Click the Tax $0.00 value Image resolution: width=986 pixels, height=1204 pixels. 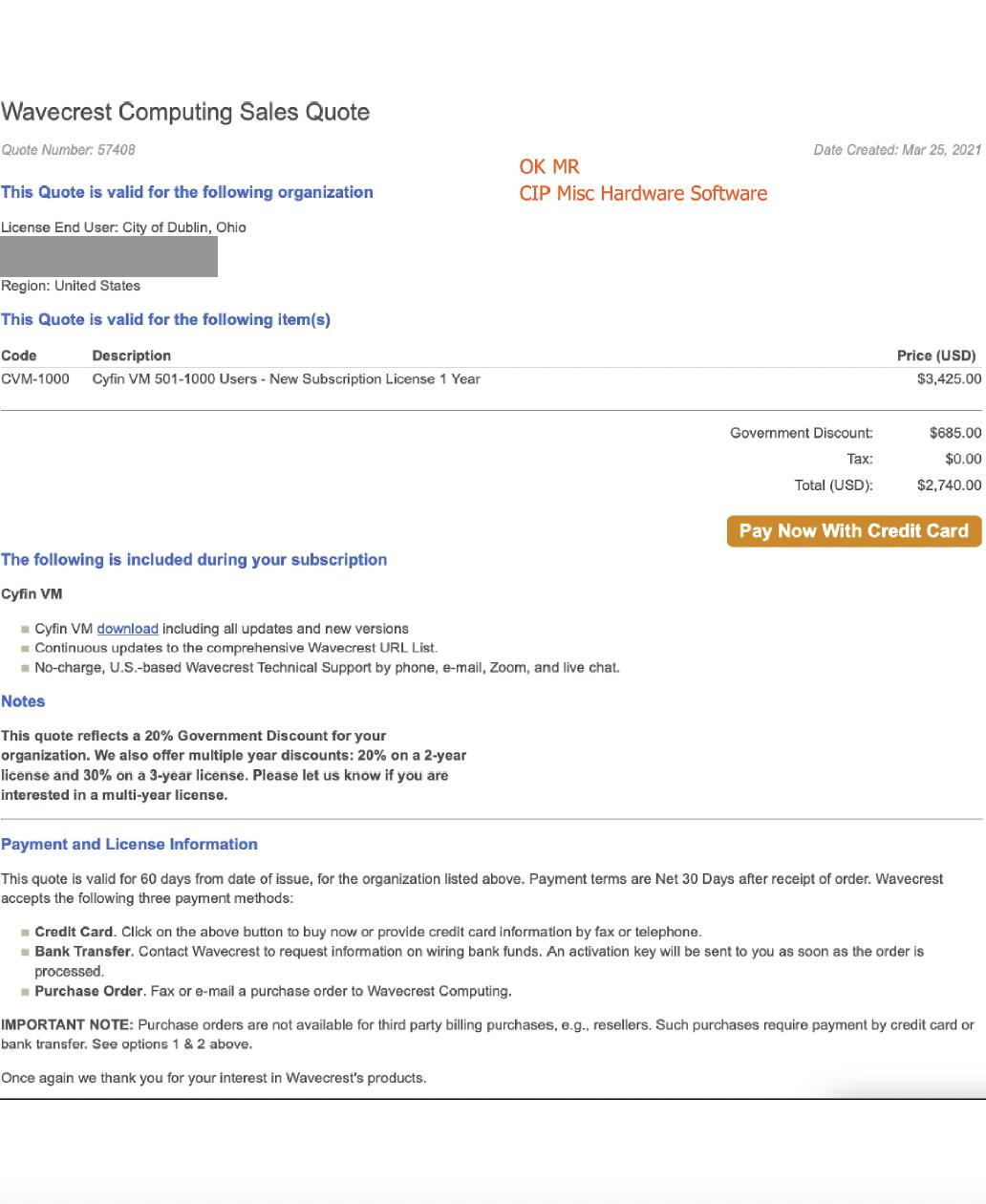pyautogui.click(x=963, y=460)
